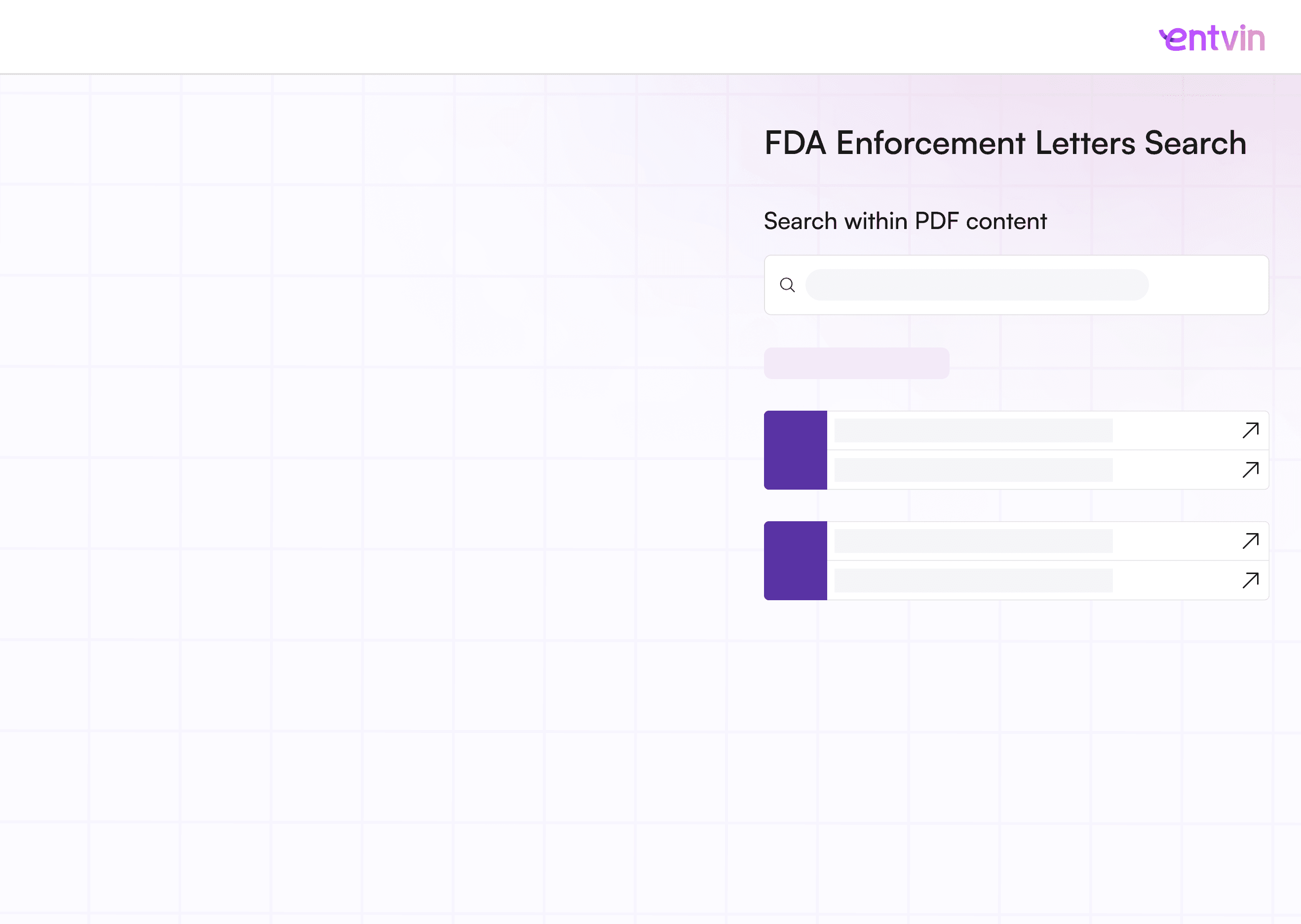Click the 'Search within PDF content' label
Screen dimensions: 1301x924
905,221
